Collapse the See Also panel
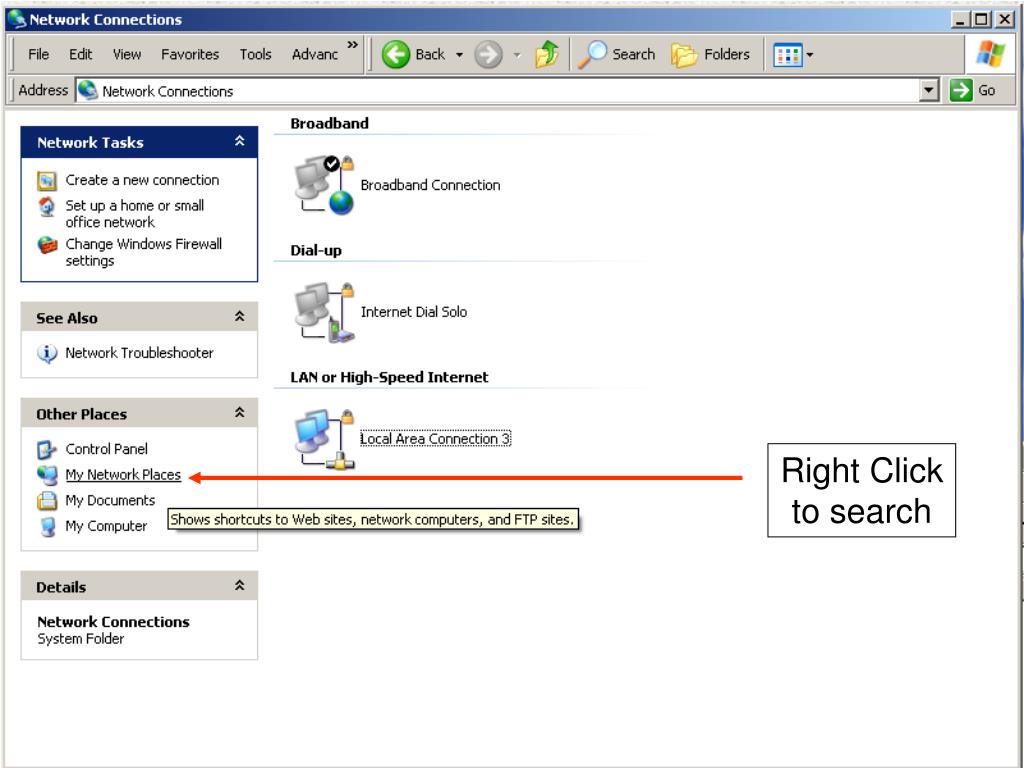The width and height of the screenshot is (1024, 768). [x=240, y=317]
